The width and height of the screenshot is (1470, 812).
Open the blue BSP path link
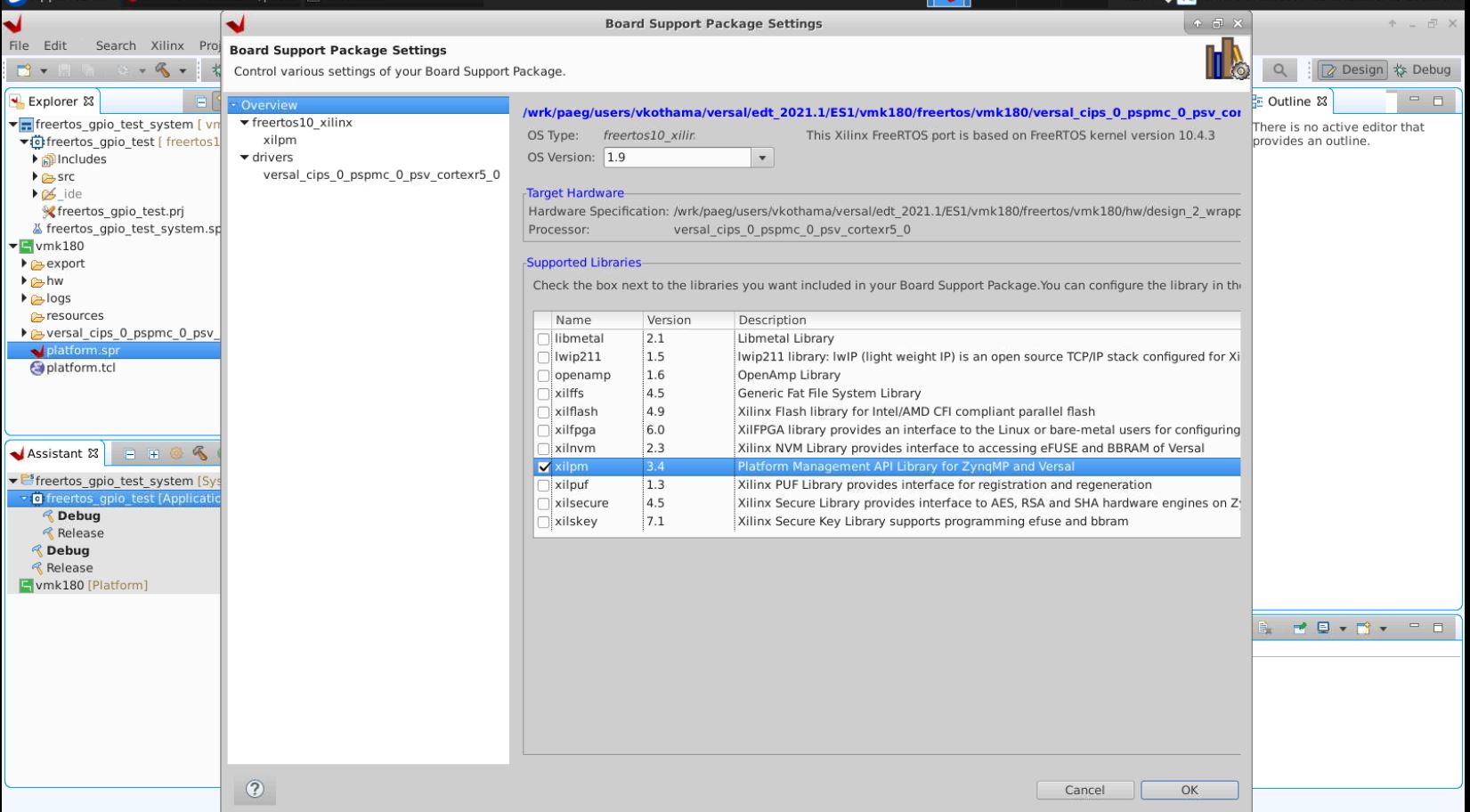[881, 112]
